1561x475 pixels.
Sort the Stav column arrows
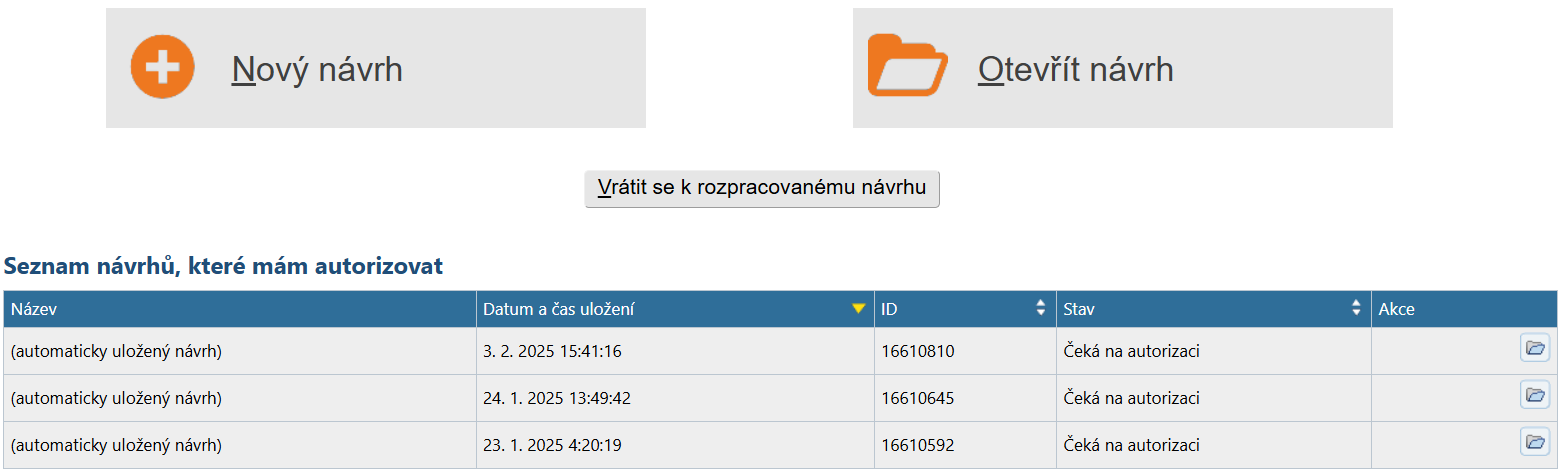point(1356,309)
